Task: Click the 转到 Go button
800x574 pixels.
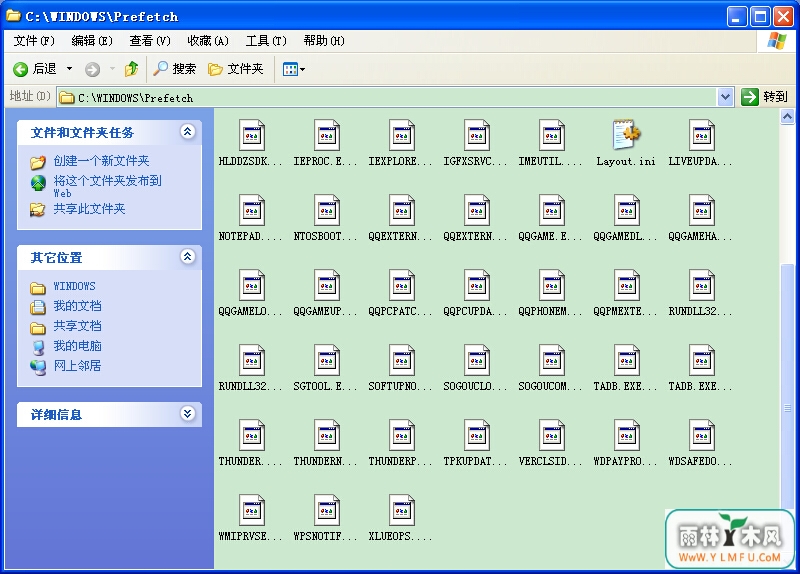Action: (764, 97)
